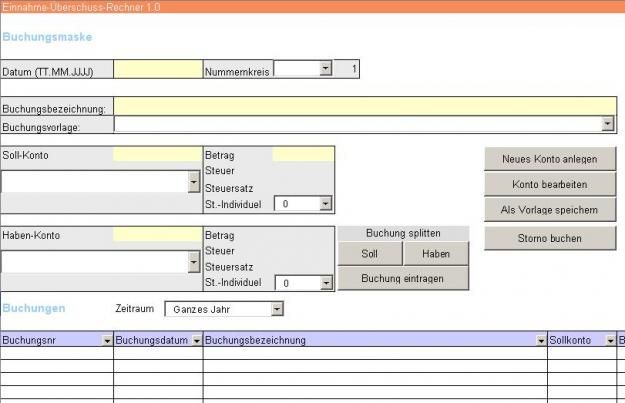Focus the Buchungsbezeichnung text field
The height and width of the screenshot is (403, 625).
pos(365,106)
